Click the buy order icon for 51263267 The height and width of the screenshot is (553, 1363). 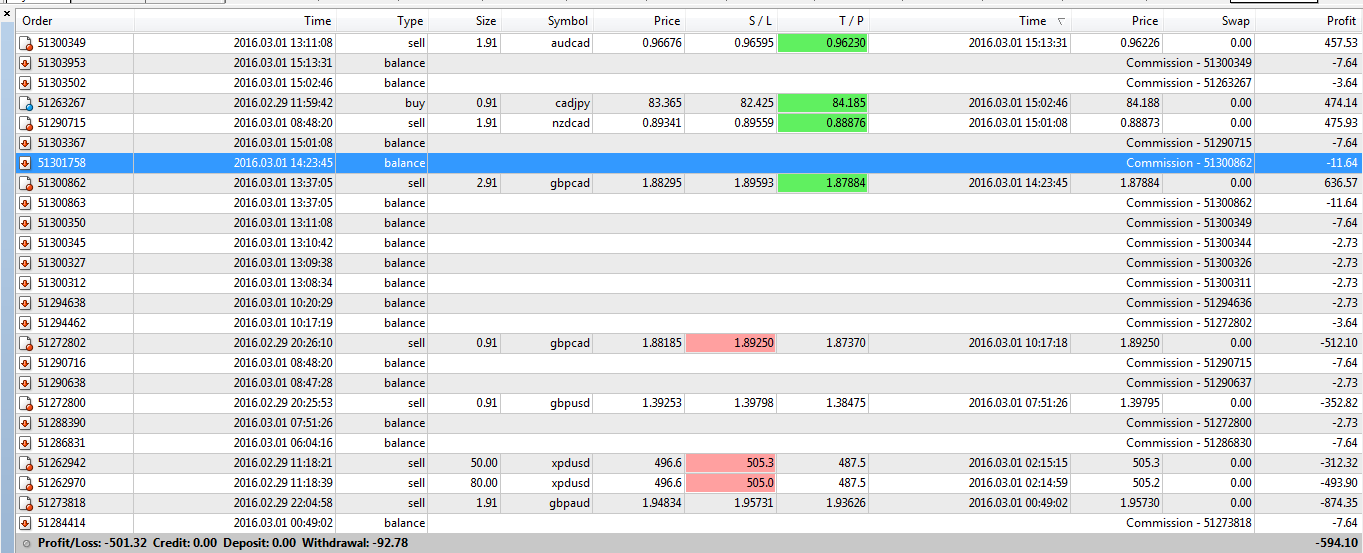pos(25,103)
